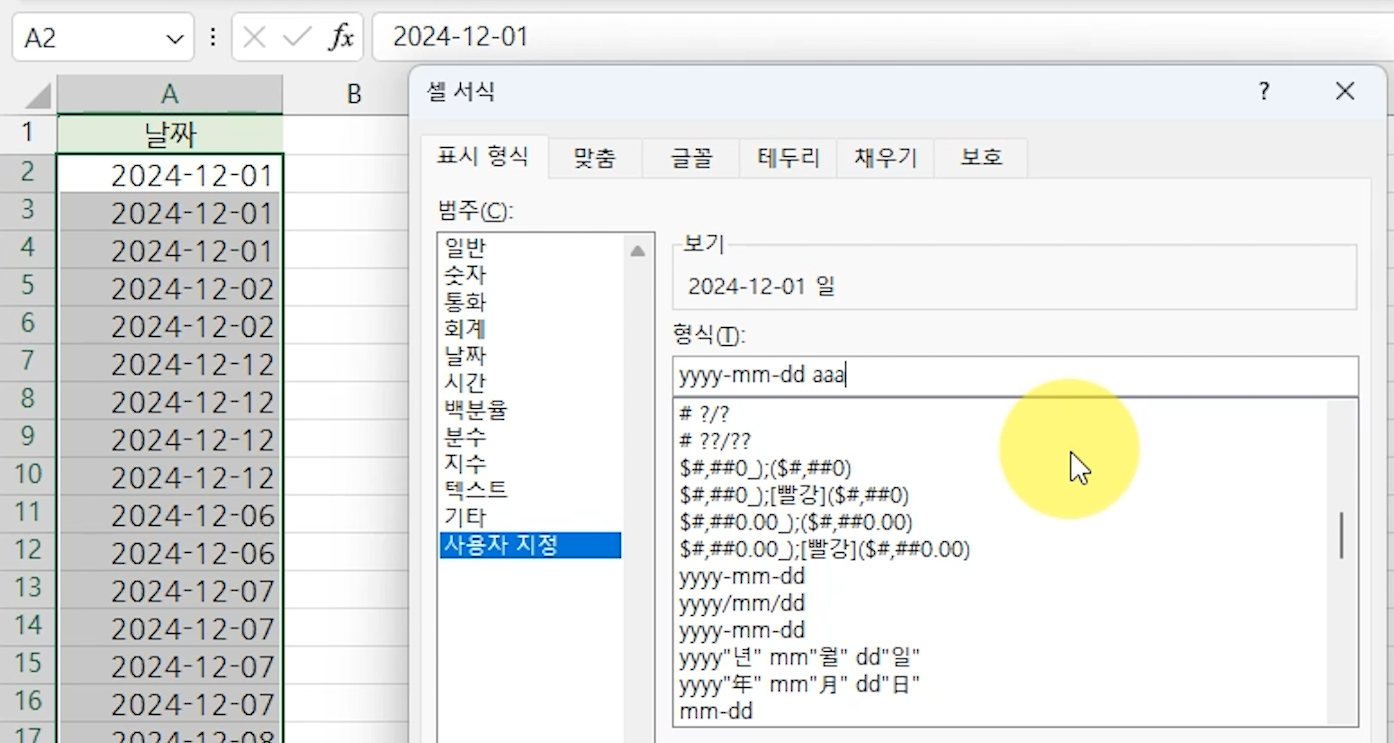Choose format $#,##0.00_);($#,##0.00)
Image resolution: width=1394 pixels, height=743 pixels.
(x=1001, y=522)
